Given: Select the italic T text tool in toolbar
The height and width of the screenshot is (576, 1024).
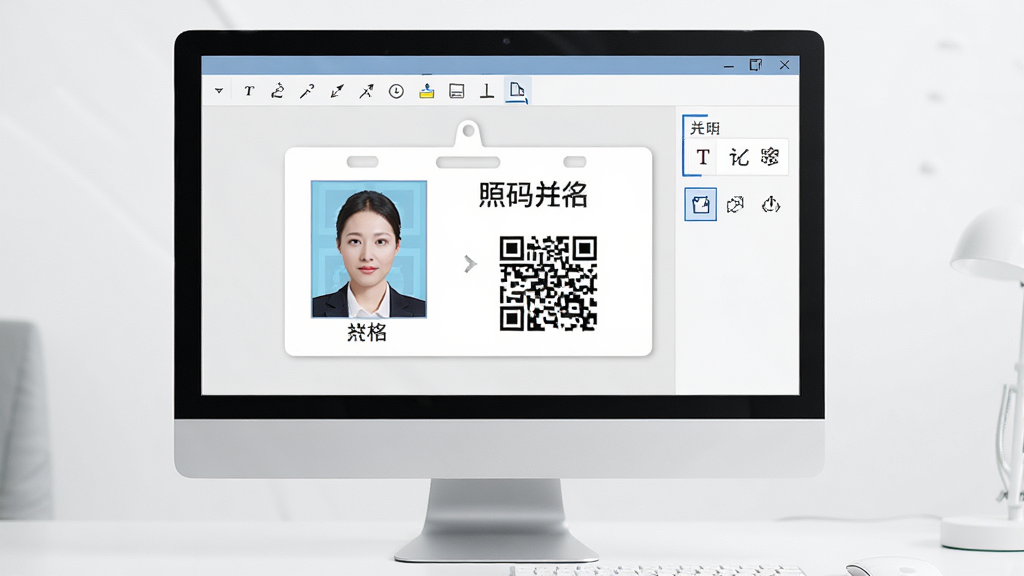Looking at the screenshot, I should [249, 91].
